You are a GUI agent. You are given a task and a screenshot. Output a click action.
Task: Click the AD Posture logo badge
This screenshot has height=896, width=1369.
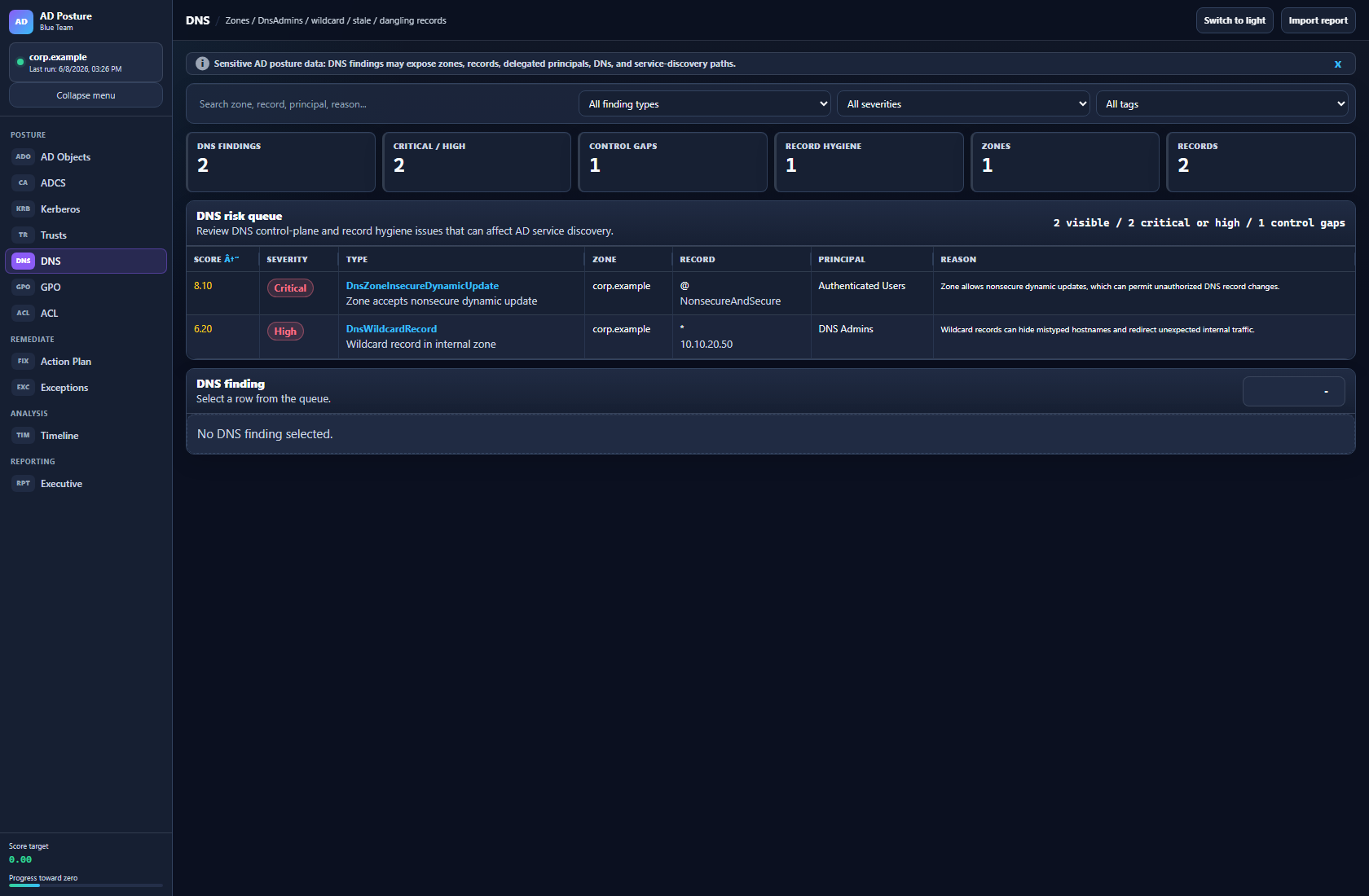[x=21, y=22]
